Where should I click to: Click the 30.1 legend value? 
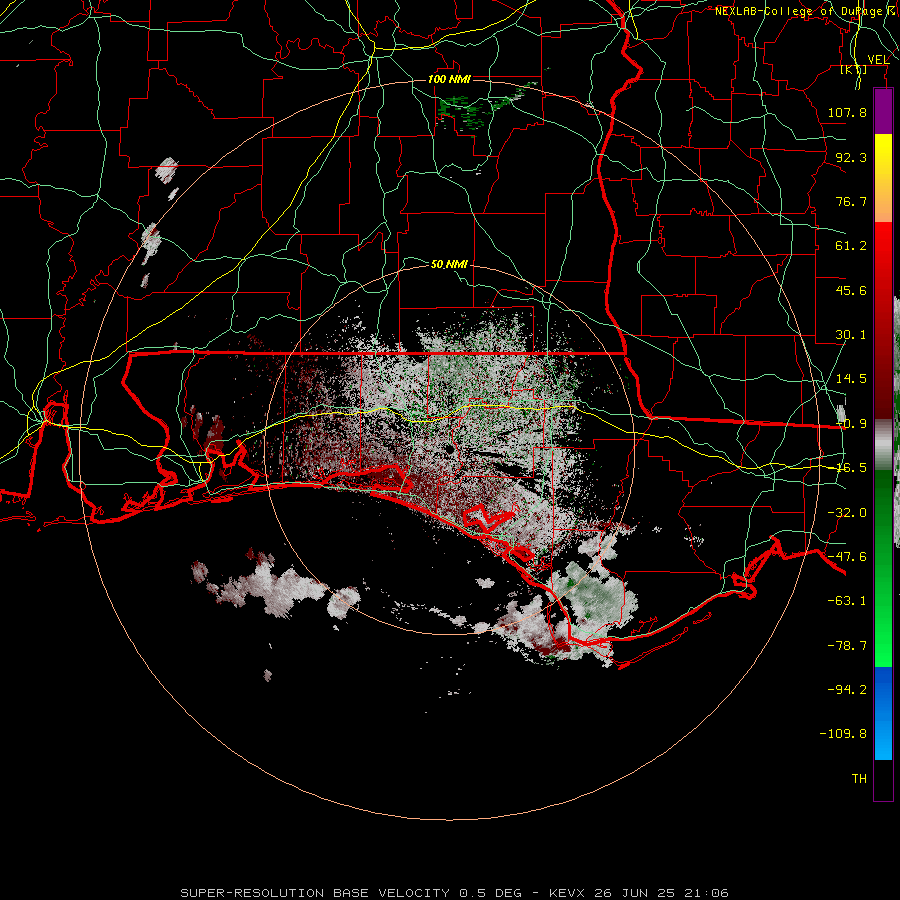pyautogui.click(x=851, y=335)
